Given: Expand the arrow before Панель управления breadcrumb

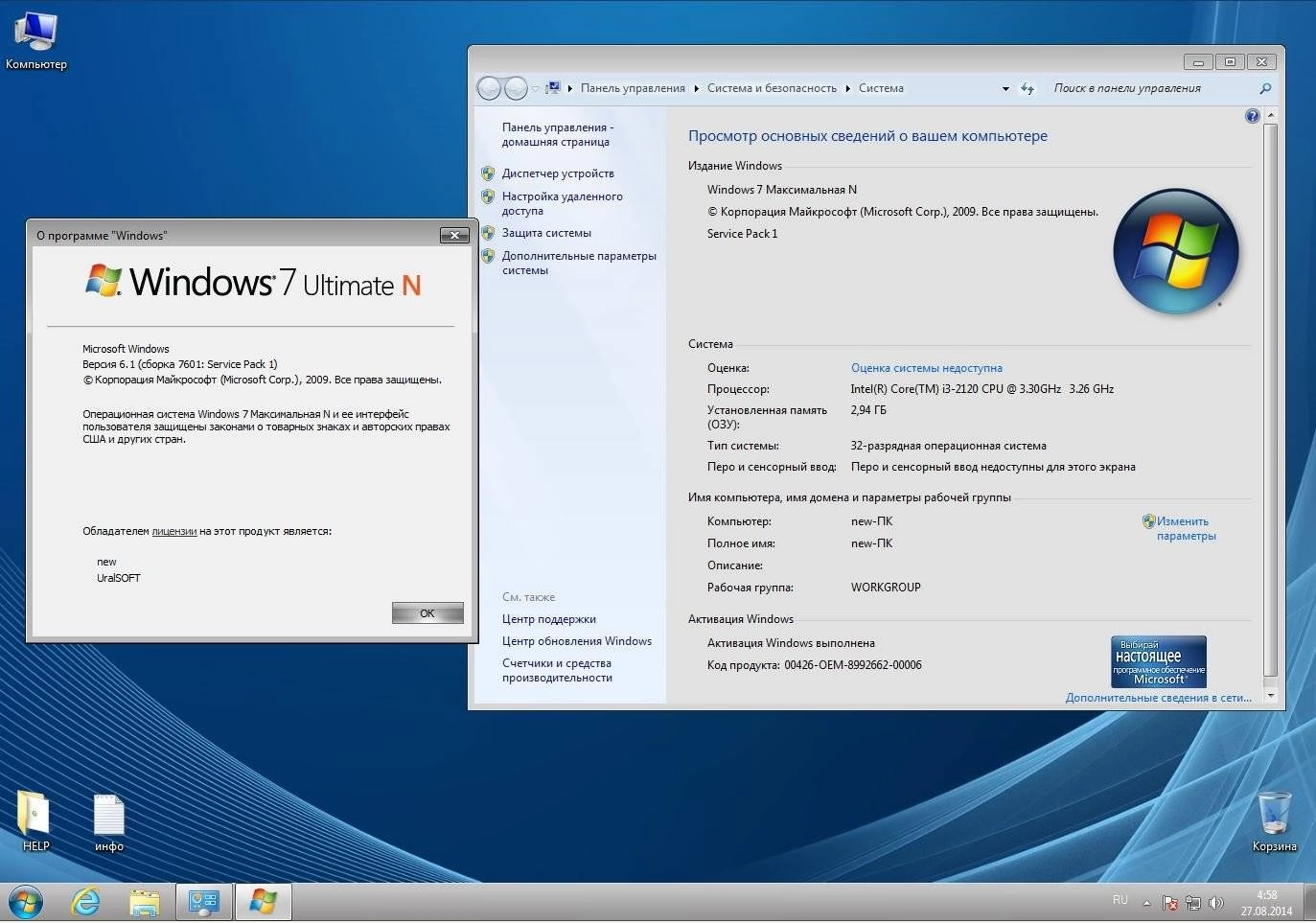Looking at the screenshot, I should point(569,88).
